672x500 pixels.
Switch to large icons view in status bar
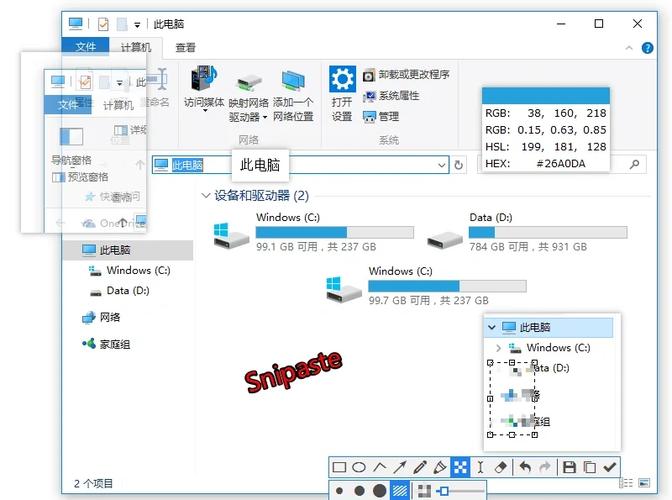coord(644,483)
